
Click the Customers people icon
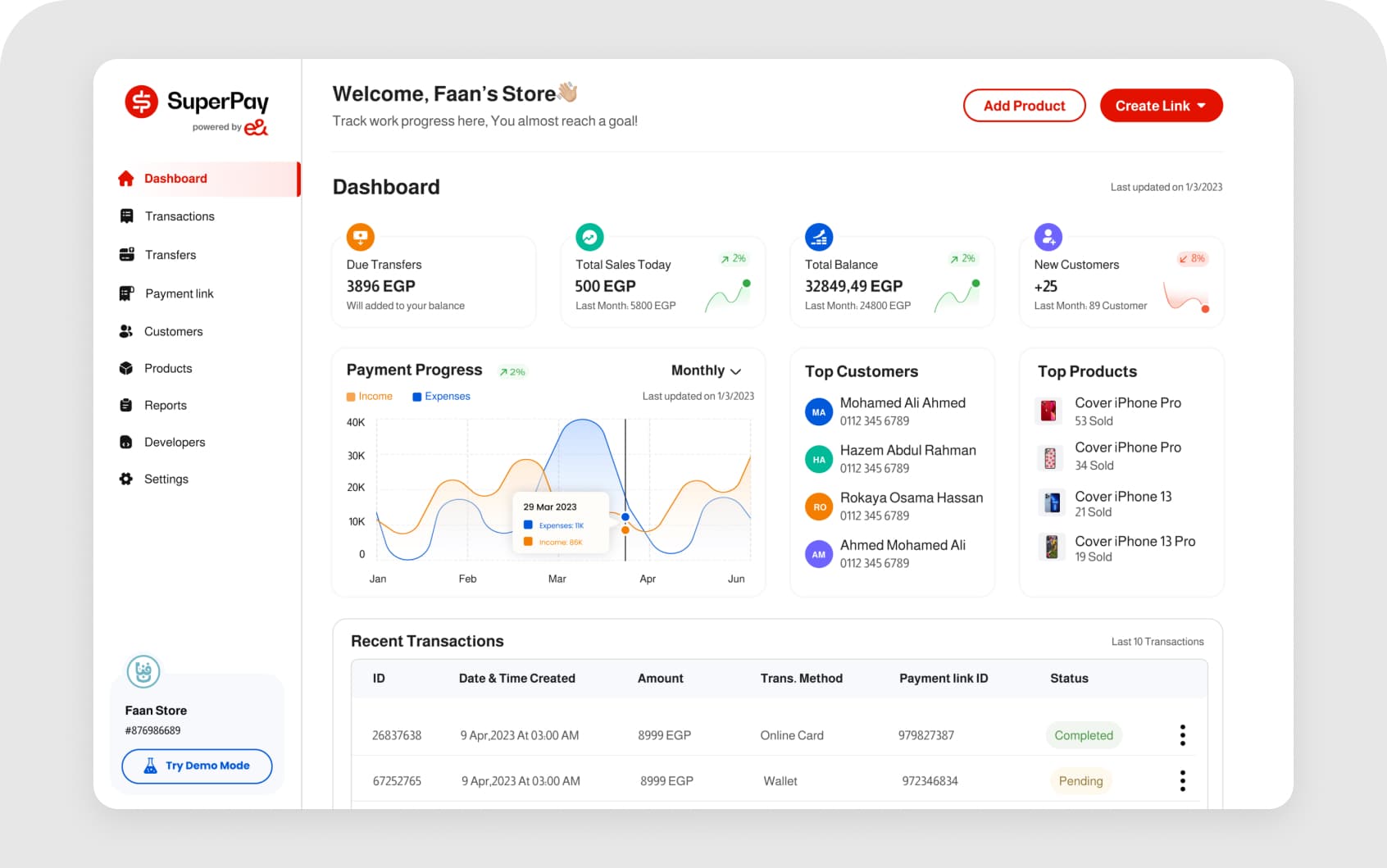tap(125, 331)
